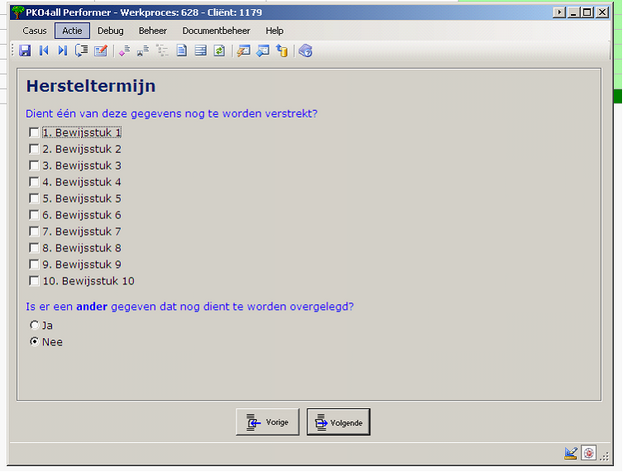
Task: Click the Hersteltermijn heading text
Action: [91, 86]
